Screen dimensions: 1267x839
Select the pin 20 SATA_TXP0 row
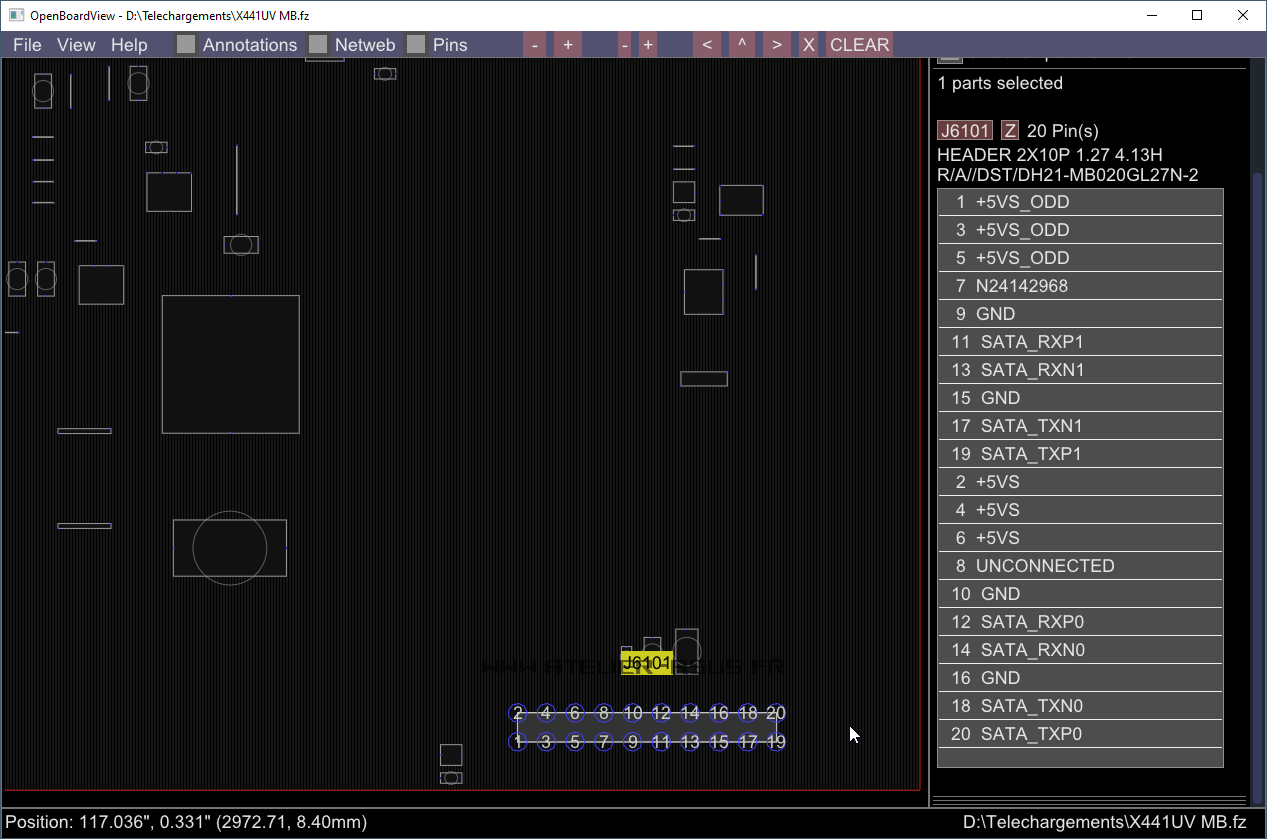coord(1079,734)
